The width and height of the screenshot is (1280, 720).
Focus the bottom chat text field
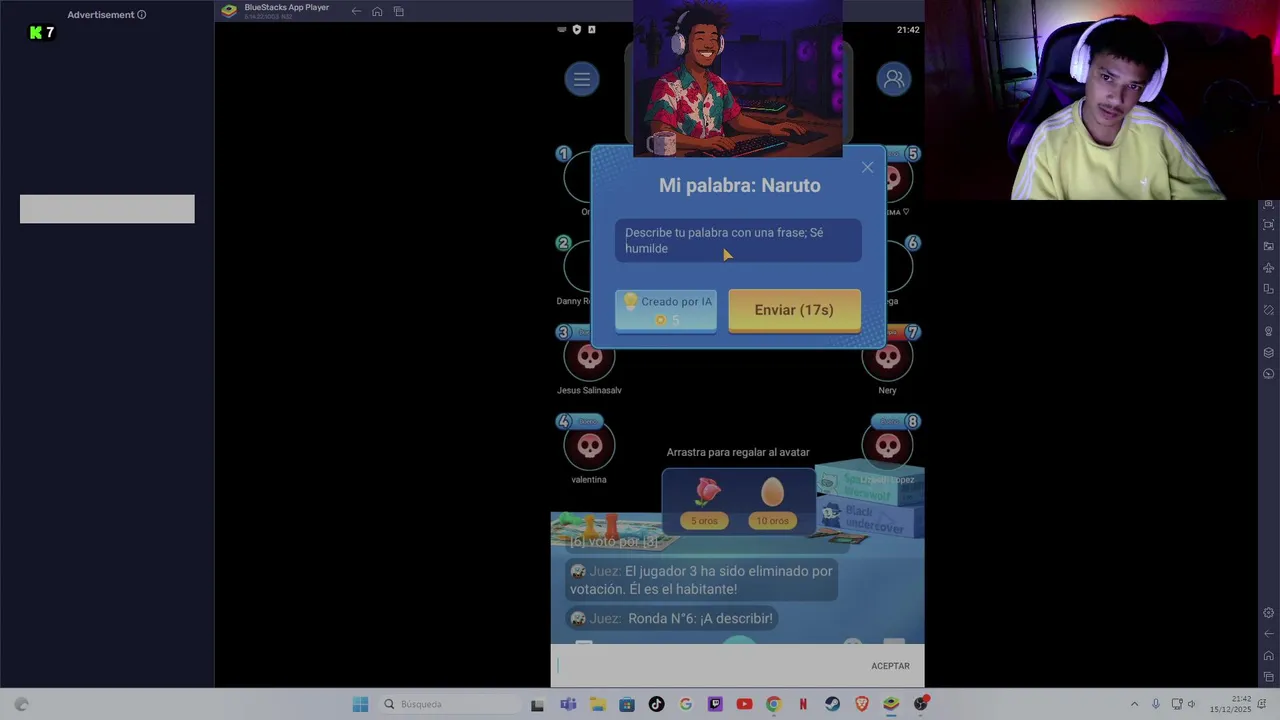click(x=707, y=666)
